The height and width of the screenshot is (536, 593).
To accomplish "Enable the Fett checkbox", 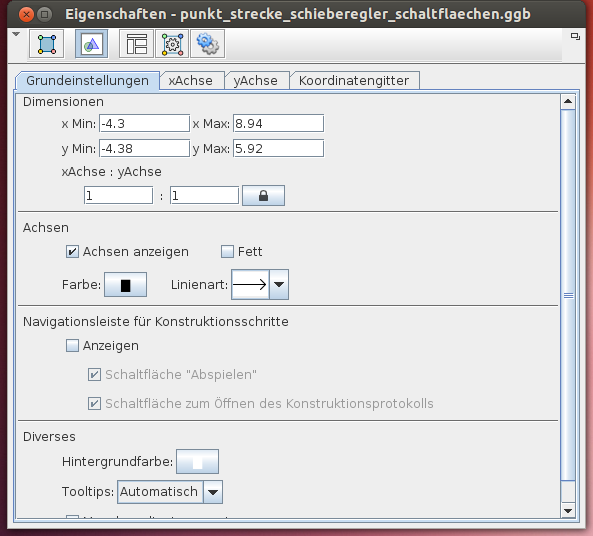I will click(227, 252).
